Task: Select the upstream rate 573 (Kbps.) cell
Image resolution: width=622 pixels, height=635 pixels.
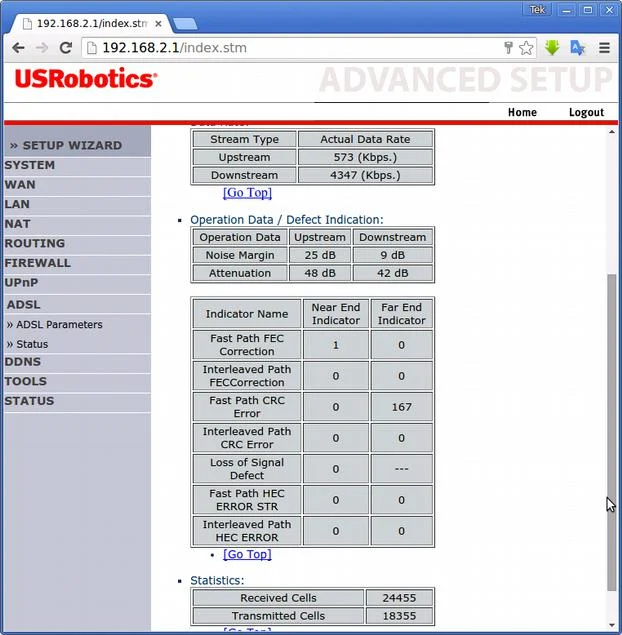Action: pos(365,158)
